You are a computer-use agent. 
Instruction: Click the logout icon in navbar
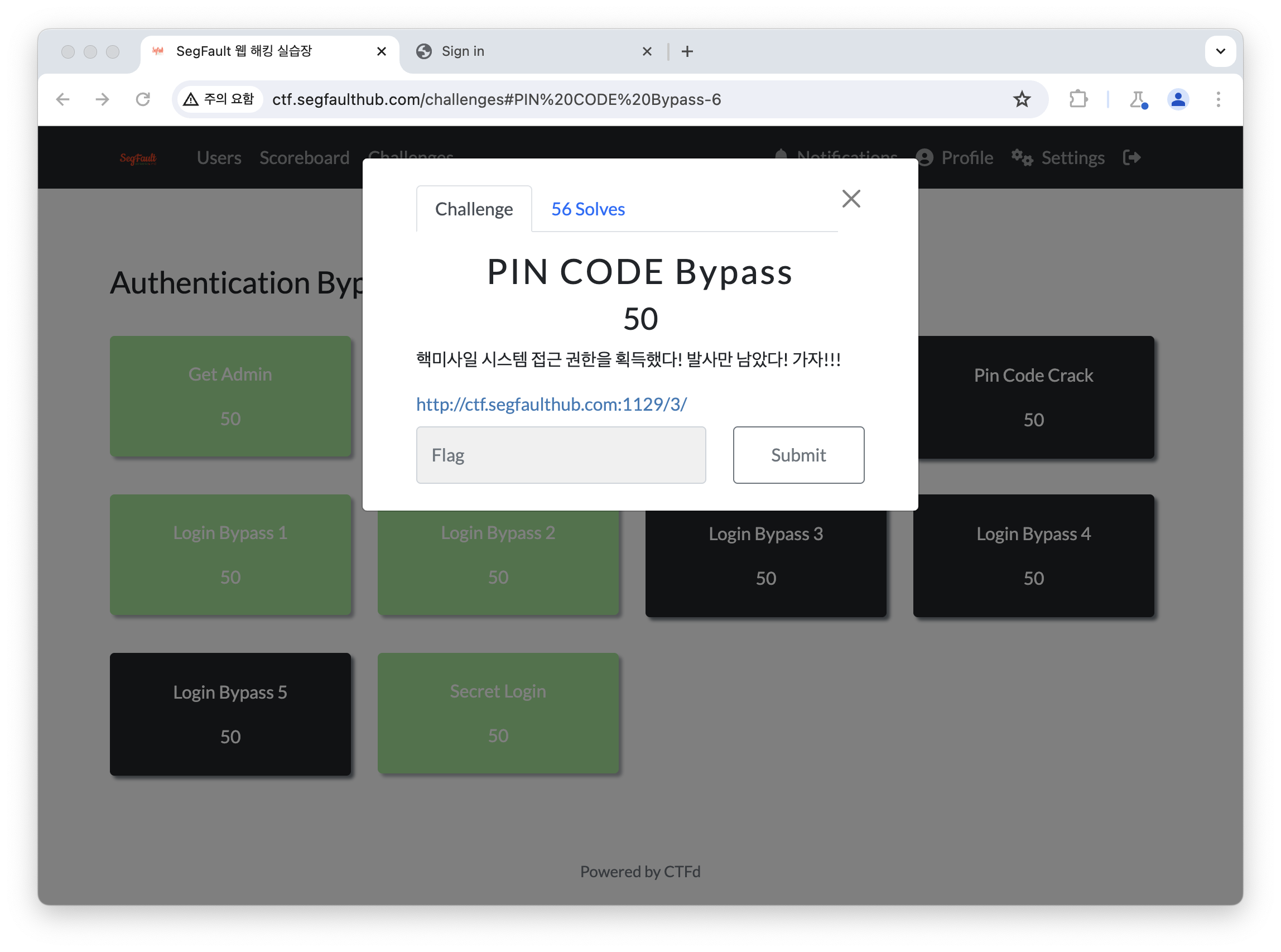click(x=1131, y=157)
